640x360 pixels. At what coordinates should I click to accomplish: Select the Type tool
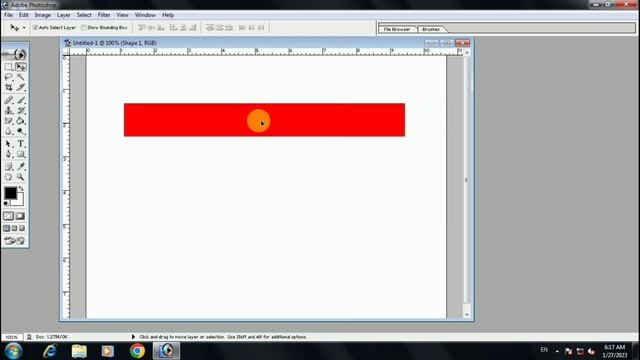click(x=21, y=144)
